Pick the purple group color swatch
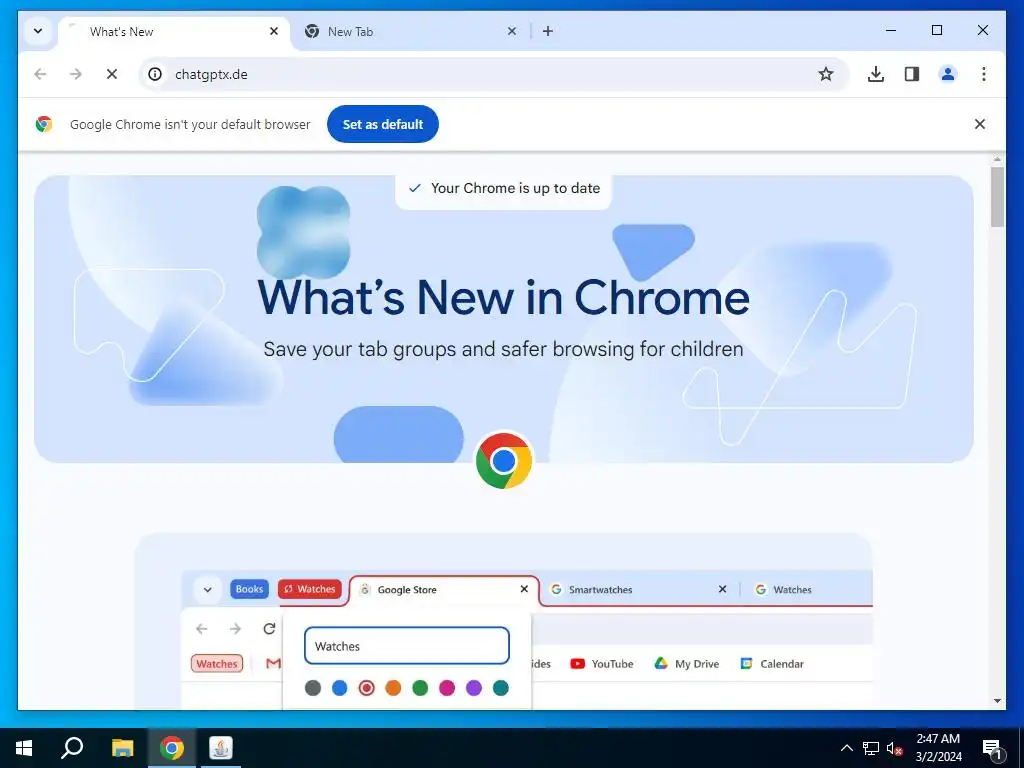This screenshot has width=1024, height=768. [474, 688]
